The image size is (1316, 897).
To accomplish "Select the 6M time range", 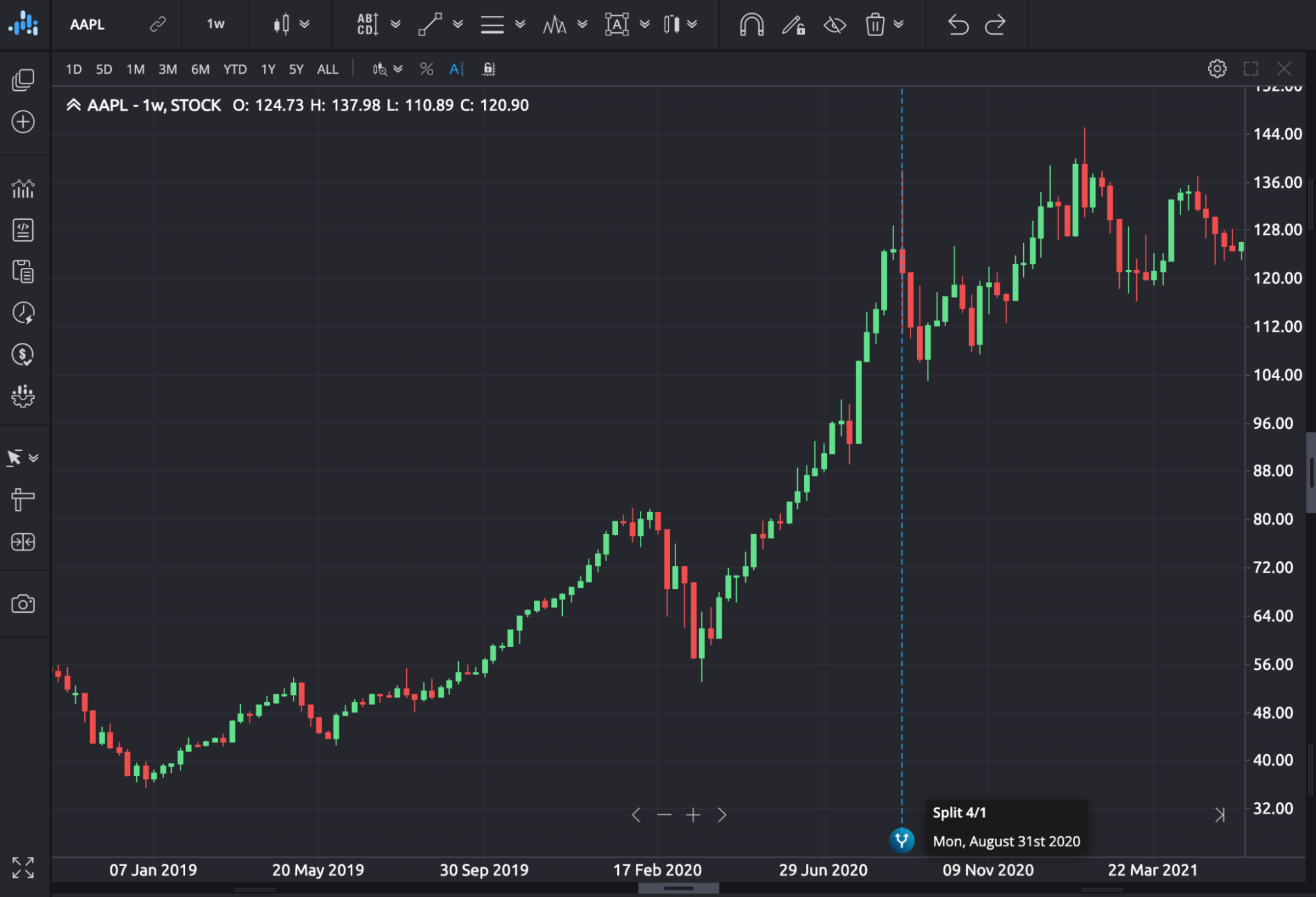I will [x=200, y=69].
